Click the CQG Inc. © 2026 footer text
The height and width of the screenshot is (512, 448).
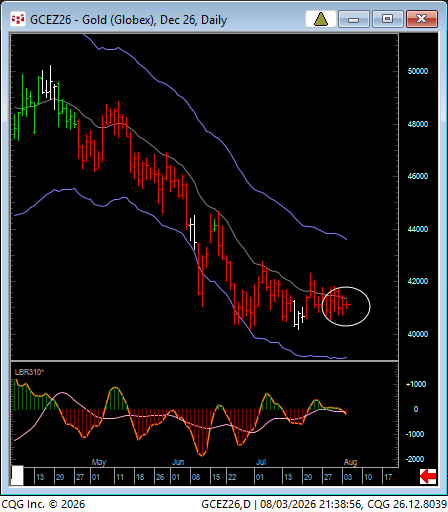(43, 504)
